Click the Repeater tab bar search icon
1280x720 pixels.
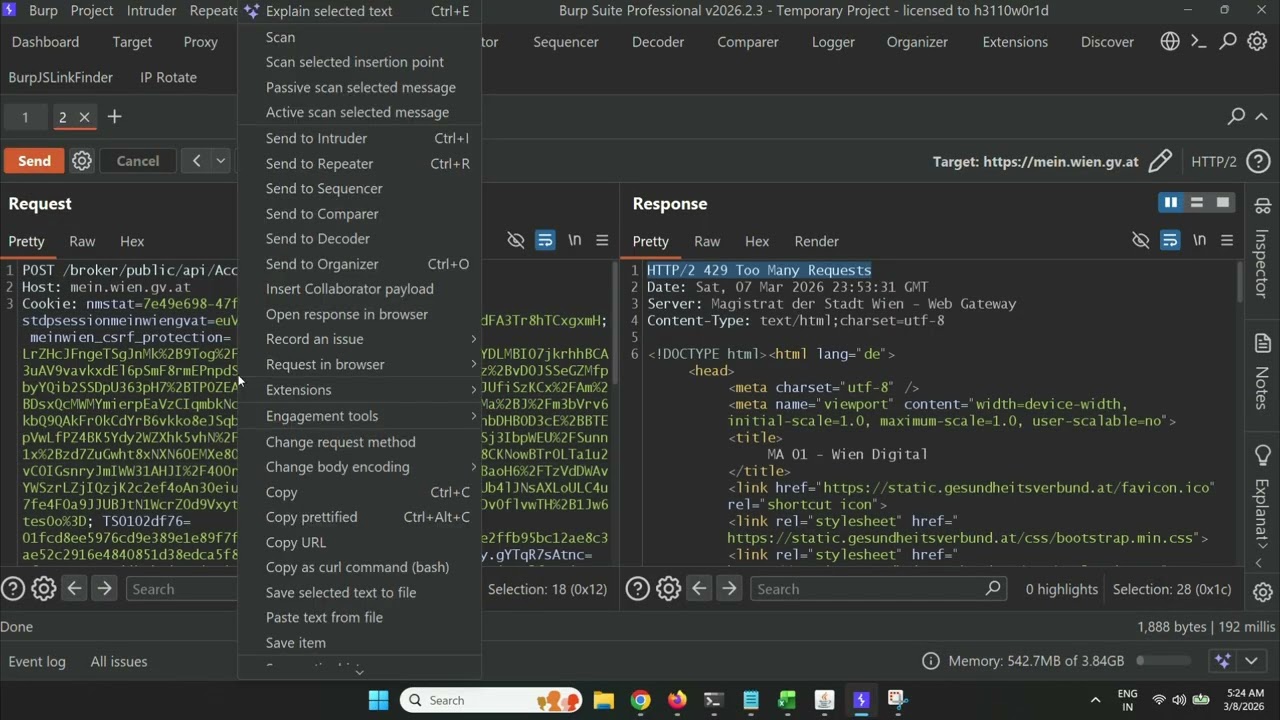1236,116
